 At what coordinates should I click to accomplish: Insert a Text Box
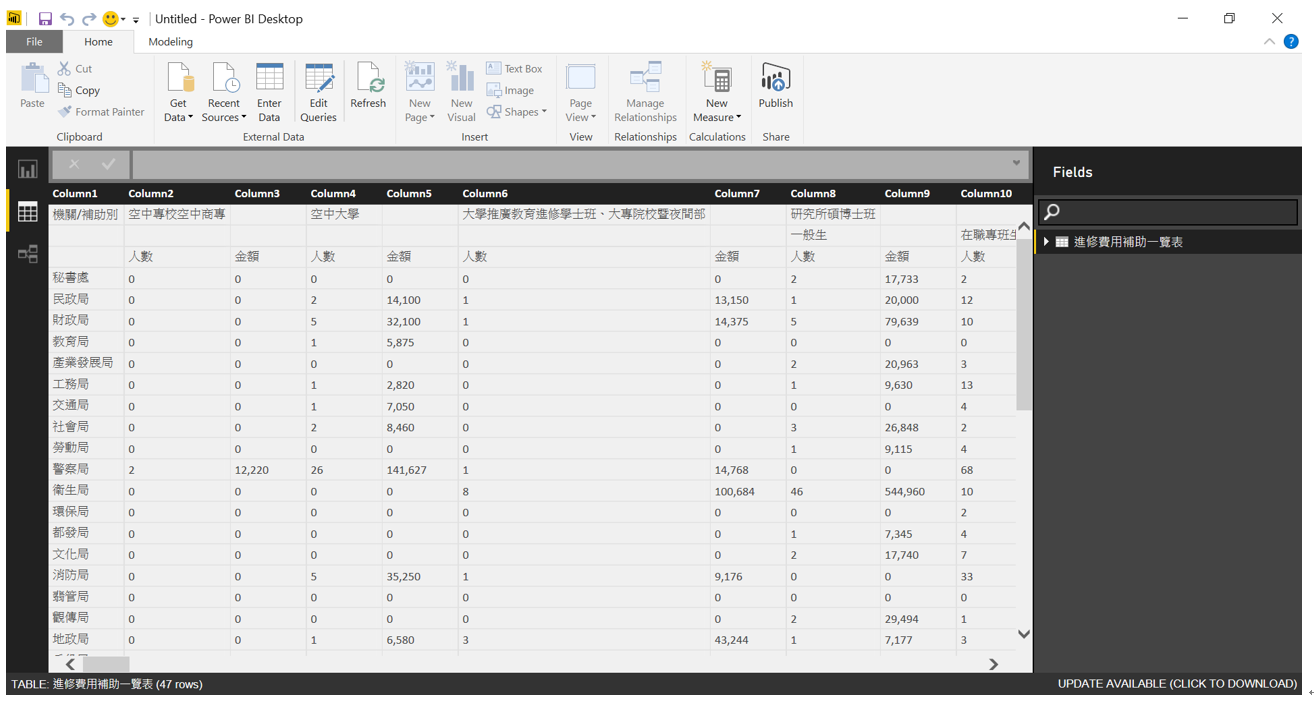(x=514, y=69)
